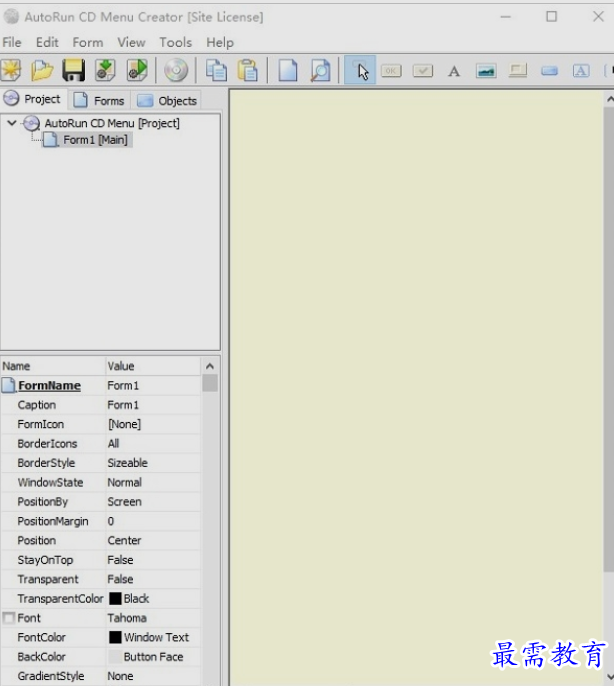Click the CD disc icon in the toolbar
The image size is (614, 686).
[x=176, y=71]
